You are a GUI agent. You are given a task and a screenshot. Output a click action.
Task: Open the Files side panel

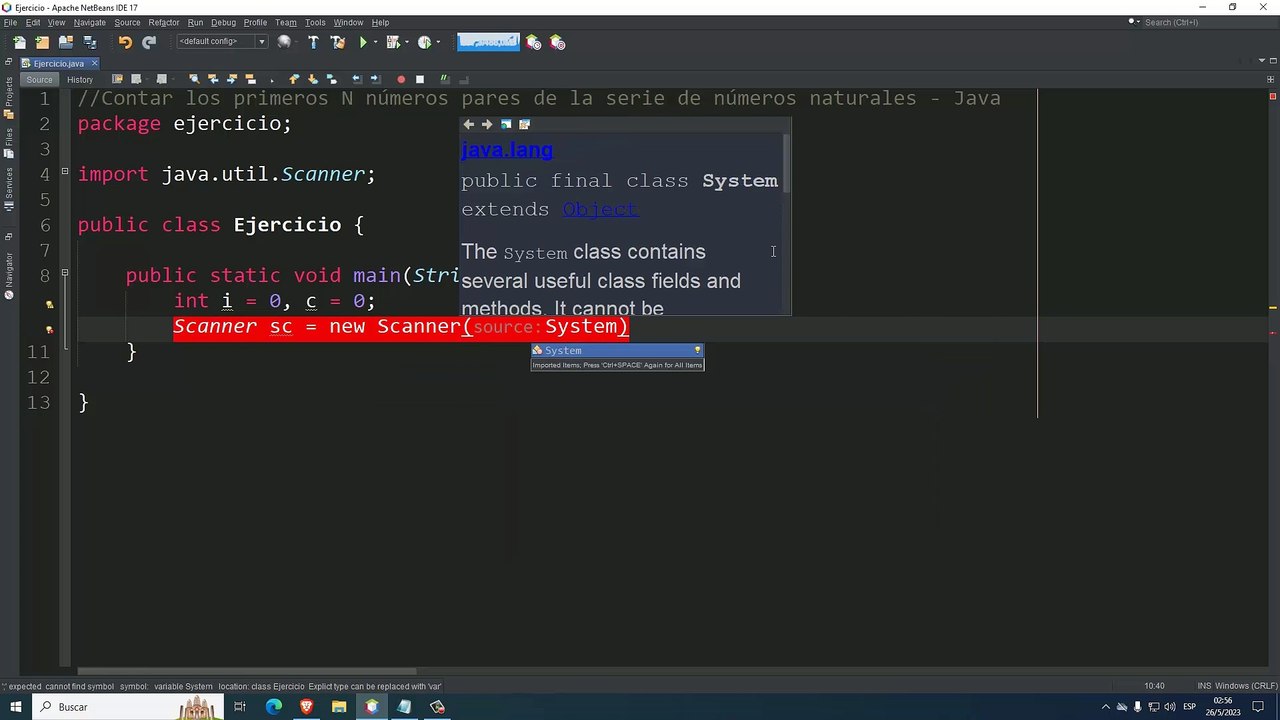[x=9, y=141]
